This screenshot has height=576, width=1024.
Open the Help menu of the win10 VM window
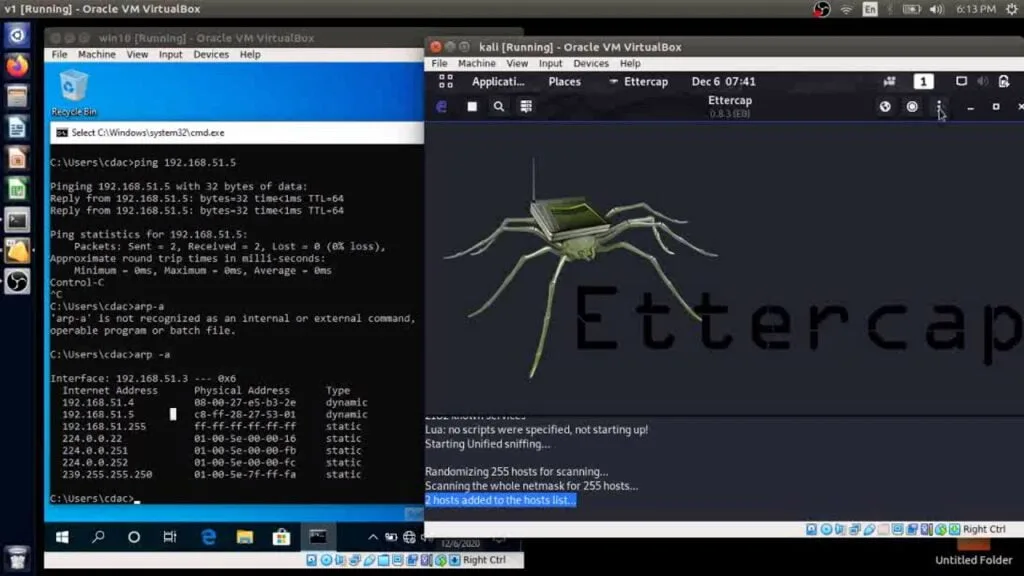click(x=250, y=54)
